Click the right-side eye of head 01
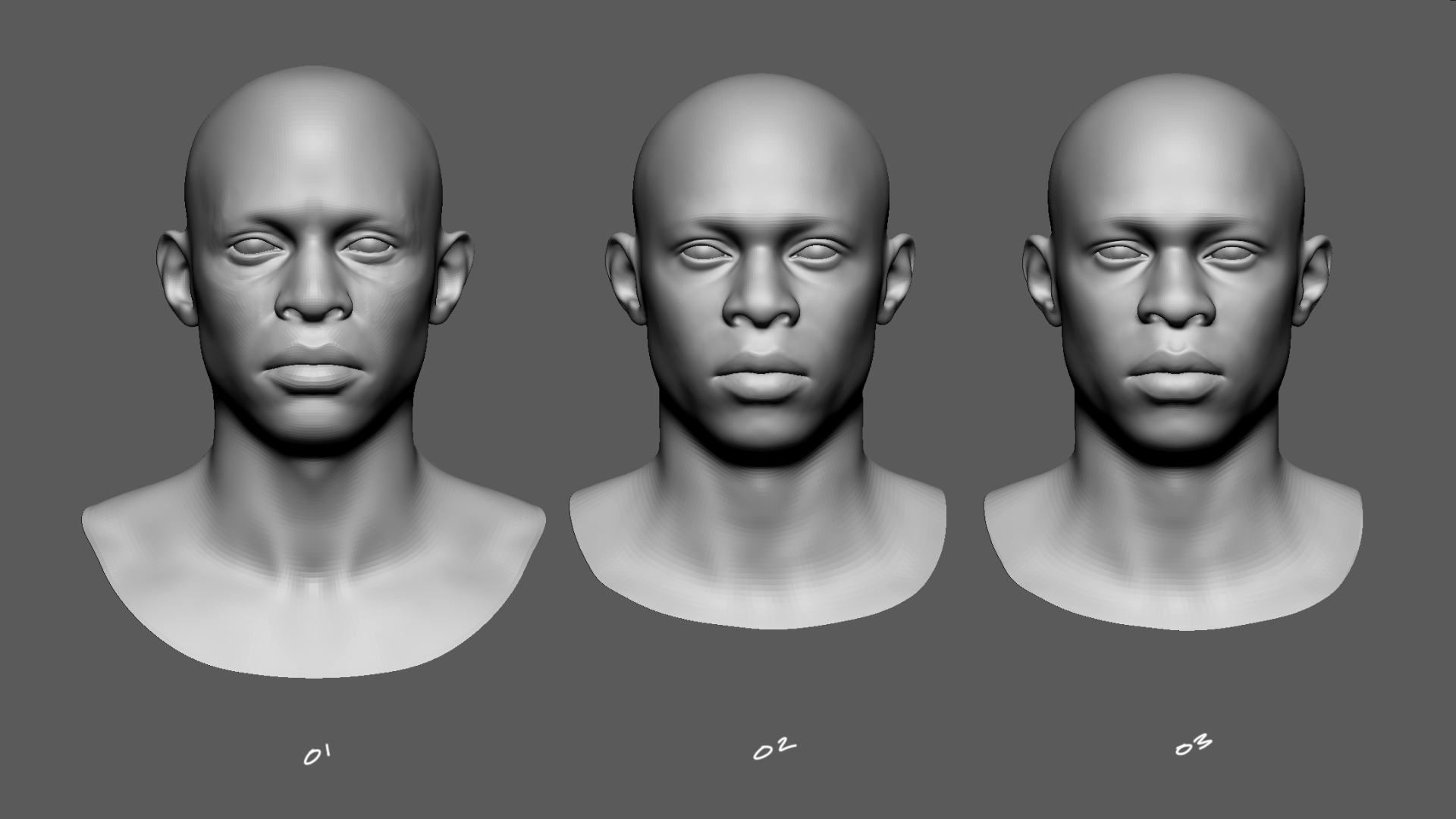1456x819 pixels. pos(369,247)
